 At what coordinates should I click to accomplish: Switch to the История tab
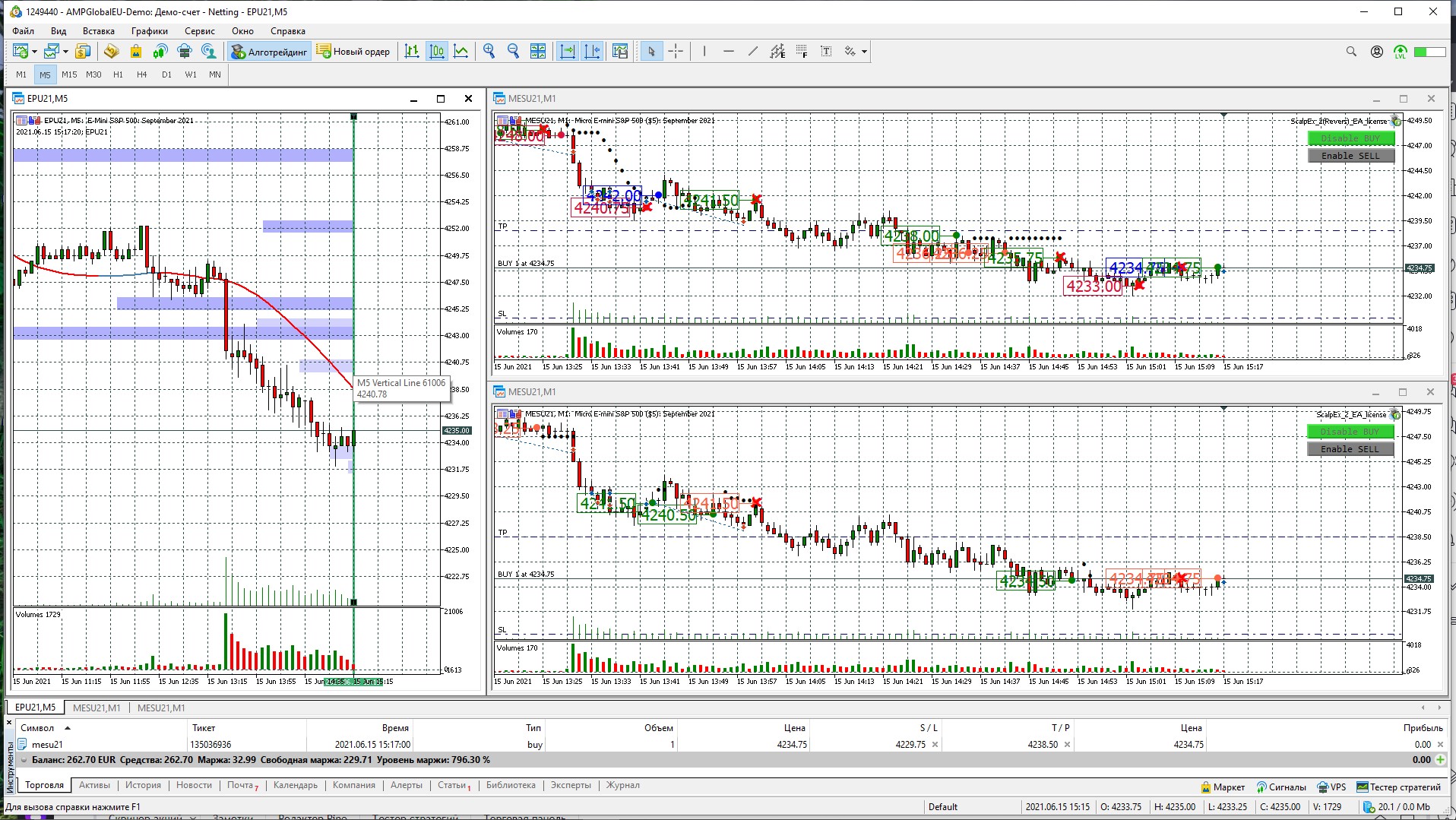(x=143, y=785)
